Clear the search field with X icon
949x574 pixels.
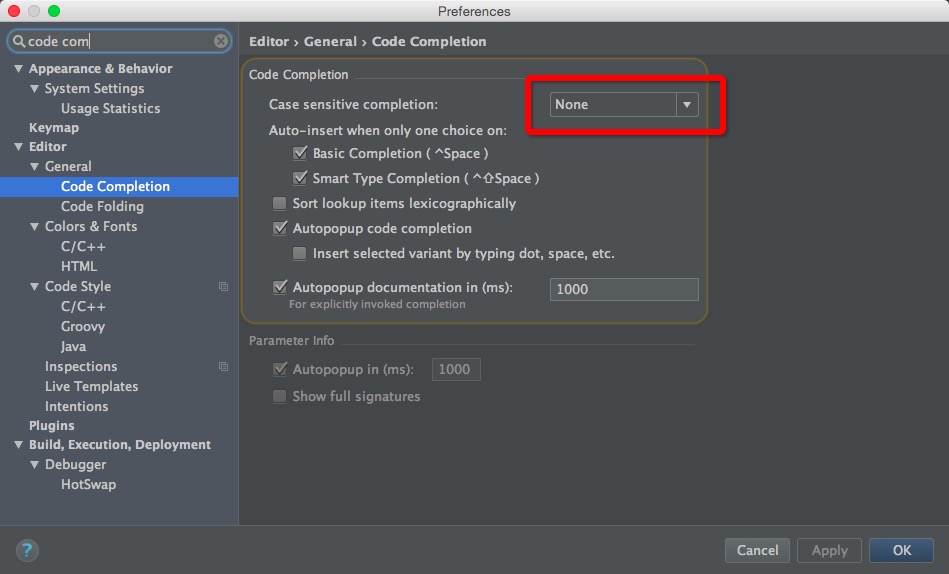coord(221,41)
